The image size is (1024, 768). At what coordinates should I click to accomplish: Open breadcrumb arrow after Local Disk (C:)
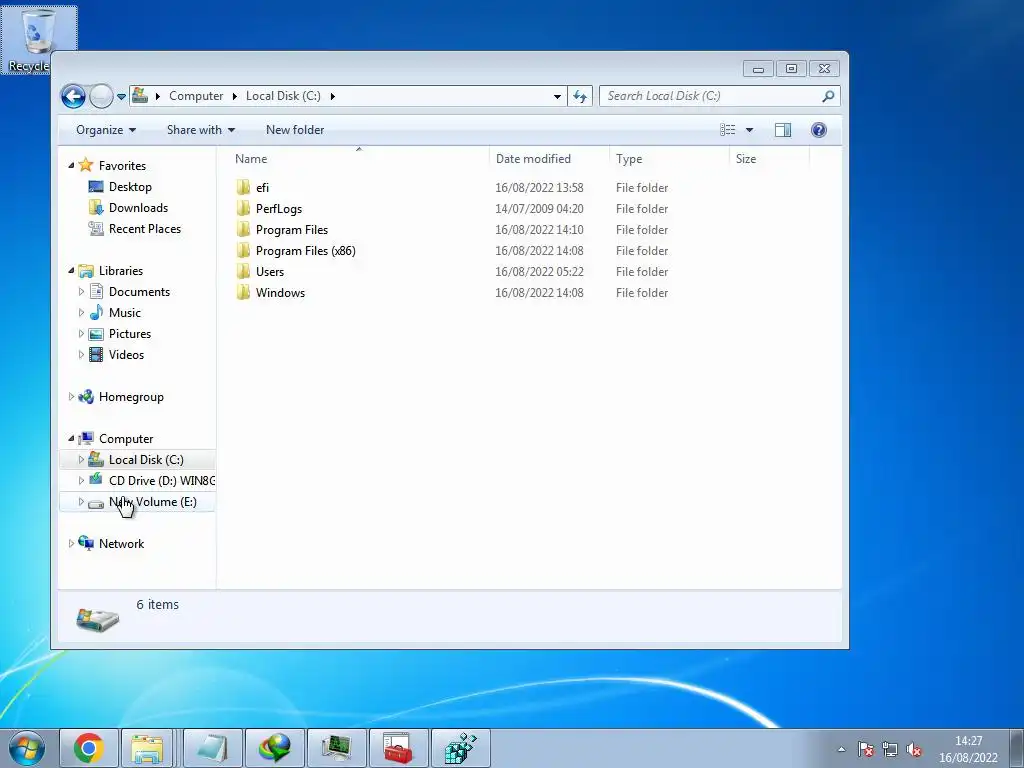click(x=332, y=96)
